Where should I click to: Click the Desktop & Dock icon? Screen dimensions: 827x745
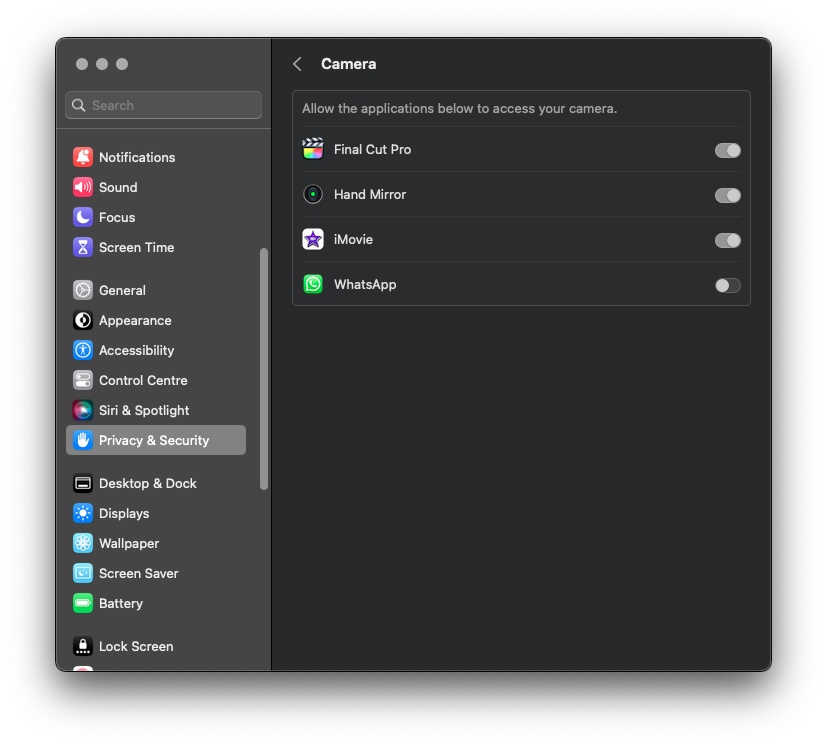click(x=83, y=483)
